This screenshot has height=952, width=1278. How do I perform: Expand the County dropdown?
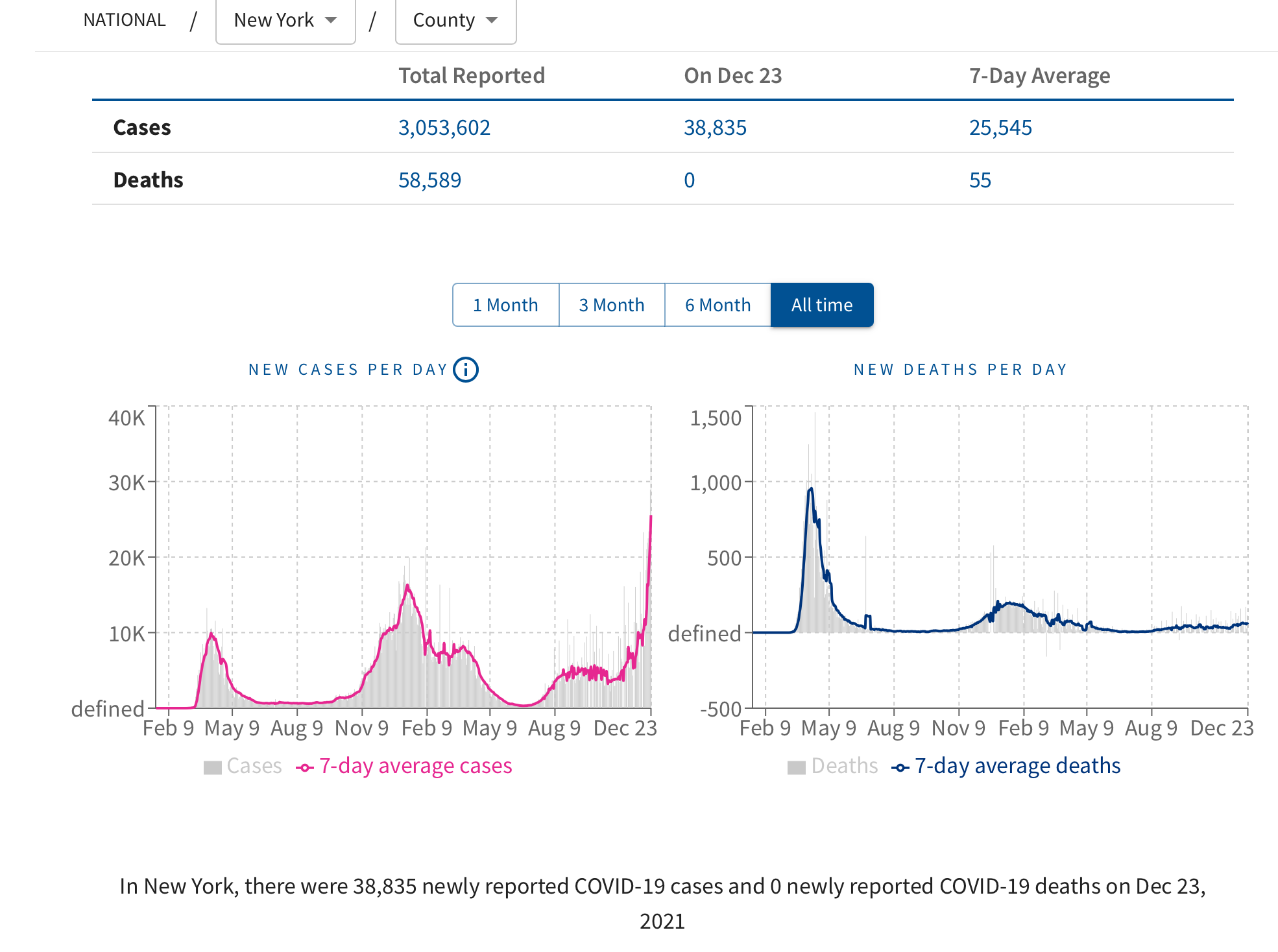(455, 20)
